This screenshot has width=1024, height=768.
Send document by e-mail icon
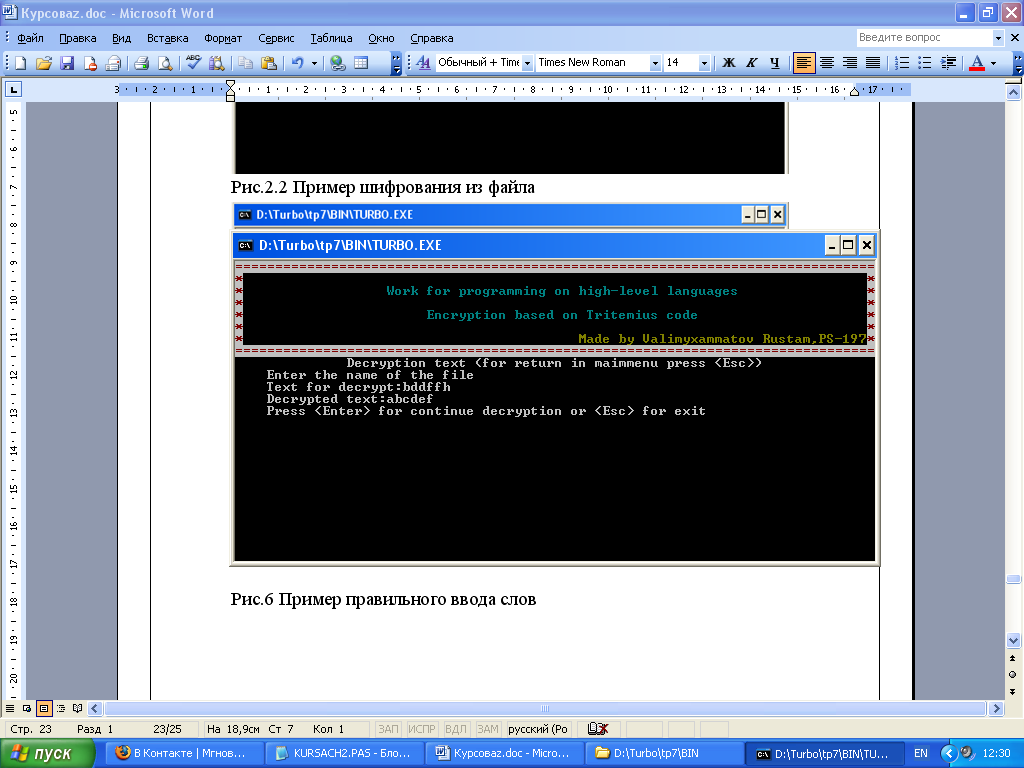coord(113,63)
